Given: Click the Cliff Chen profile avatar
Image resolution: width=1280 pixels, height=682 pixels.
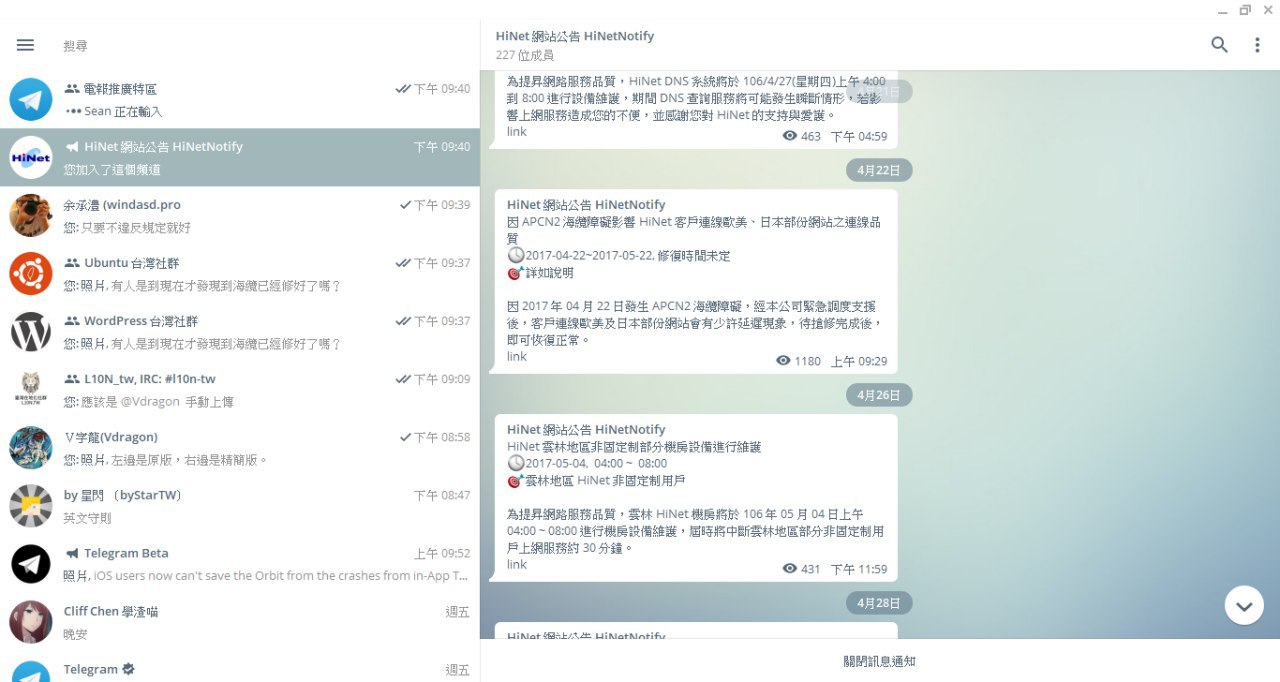Looking at the screenshot, I should click(x=31, y=621).
